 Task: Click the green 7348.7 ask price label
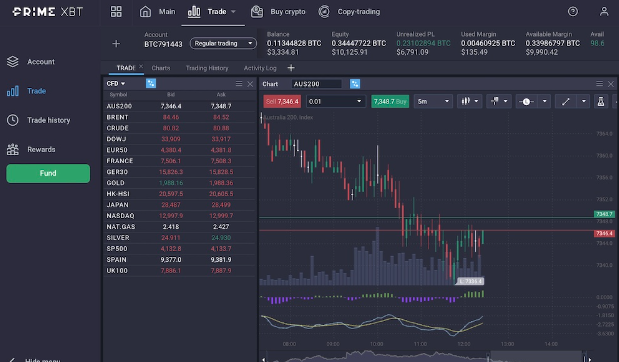pyautogui.click(x=604, y=214)
